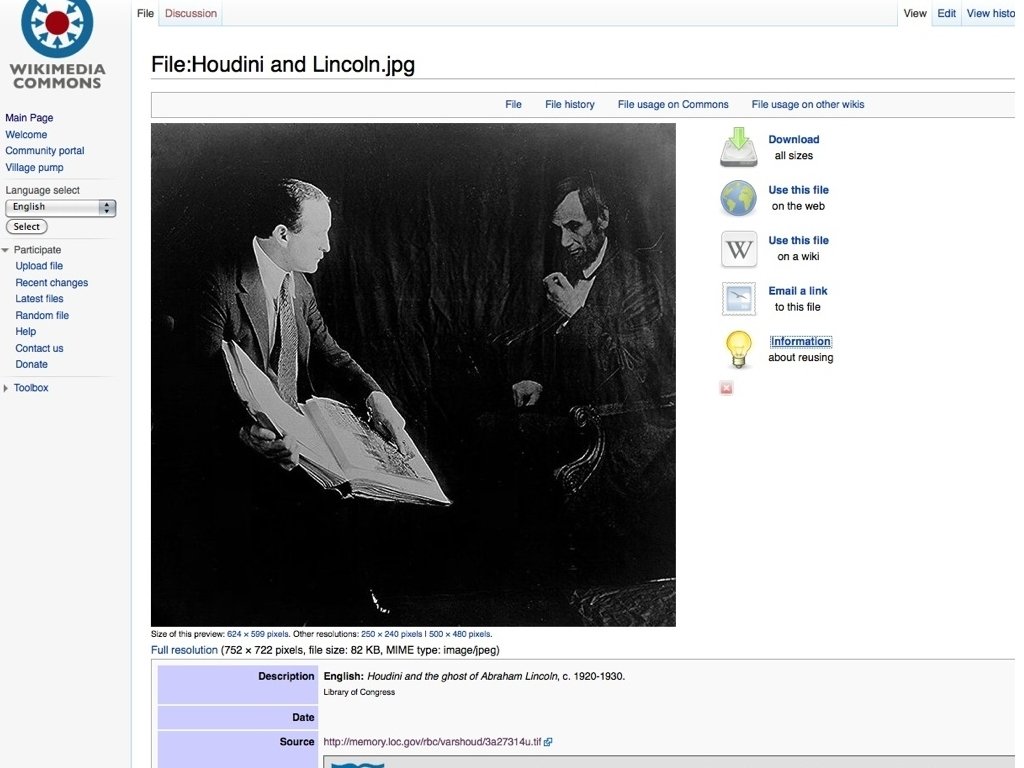The image size is (1024, 768).
Task: Click external link icon beside source URL
Action: pos(548,742)
